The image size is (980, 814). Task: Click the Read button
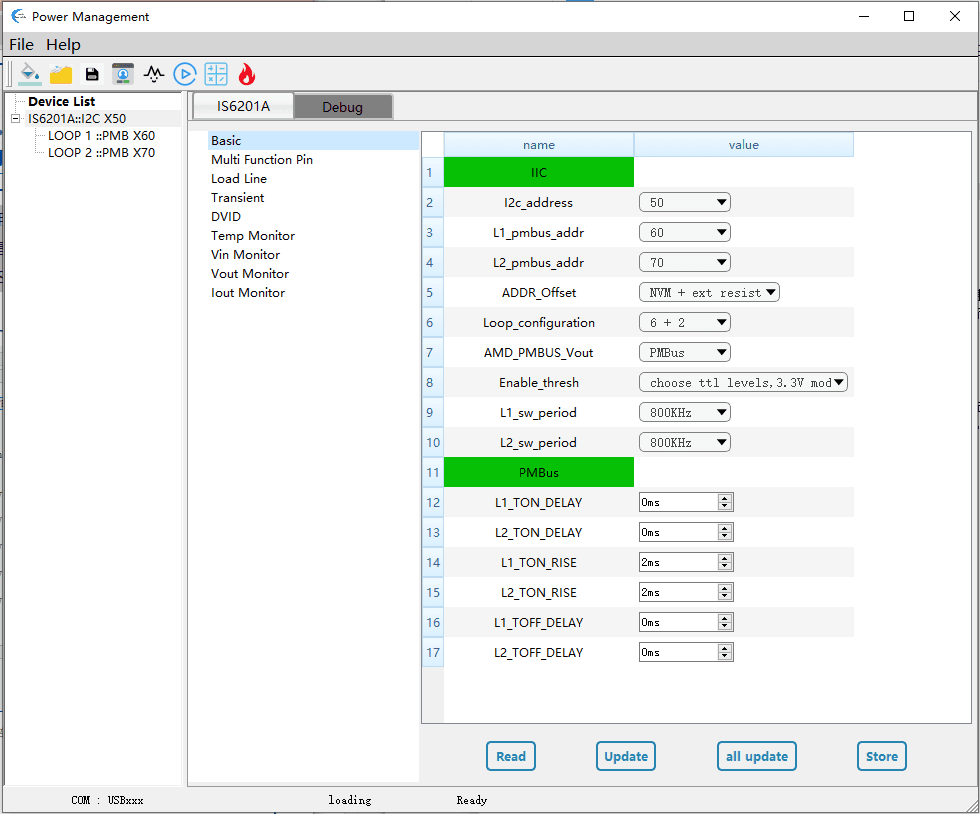[511, 756]
